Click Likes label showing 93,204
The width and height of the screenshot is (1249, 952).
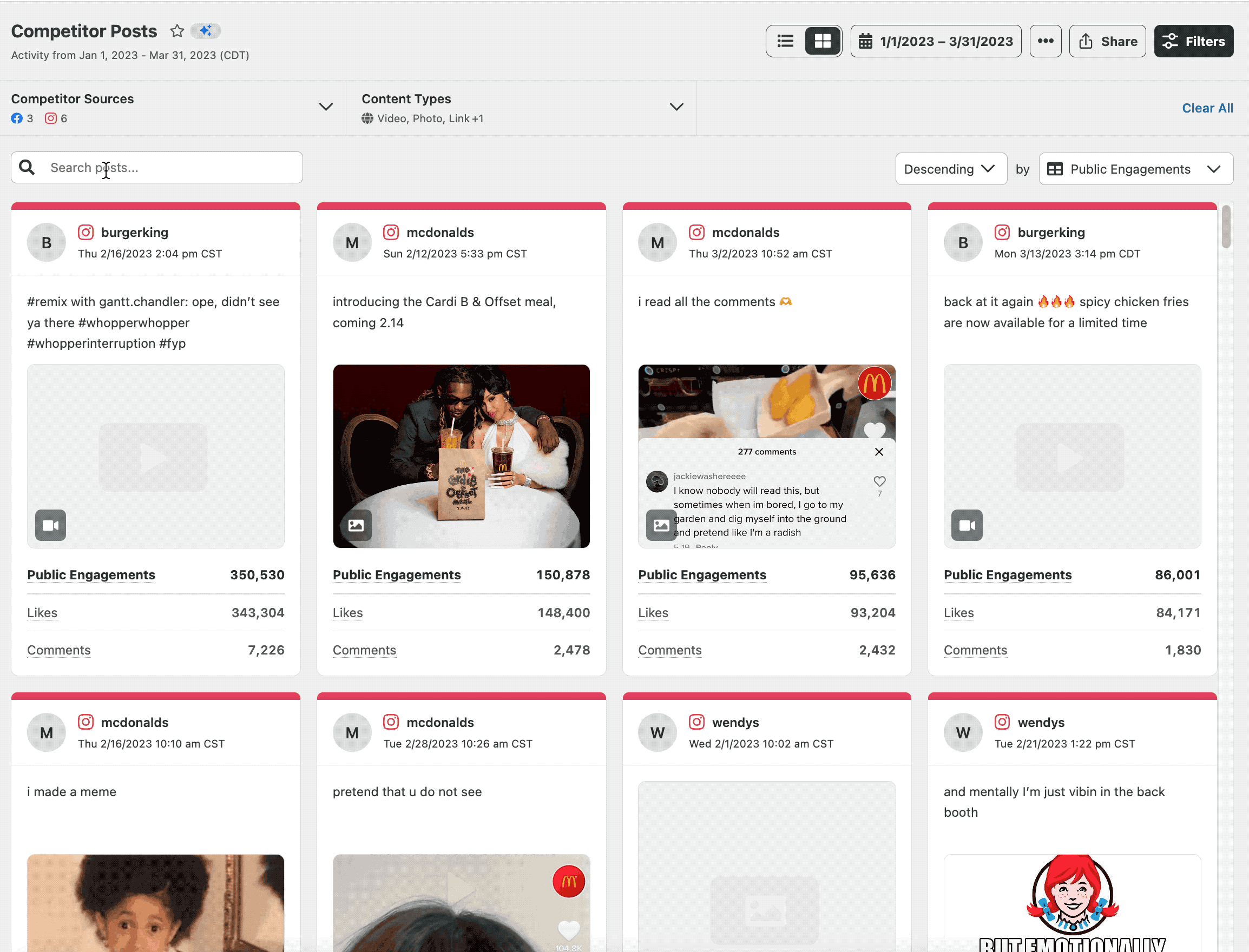click(653, 612)
